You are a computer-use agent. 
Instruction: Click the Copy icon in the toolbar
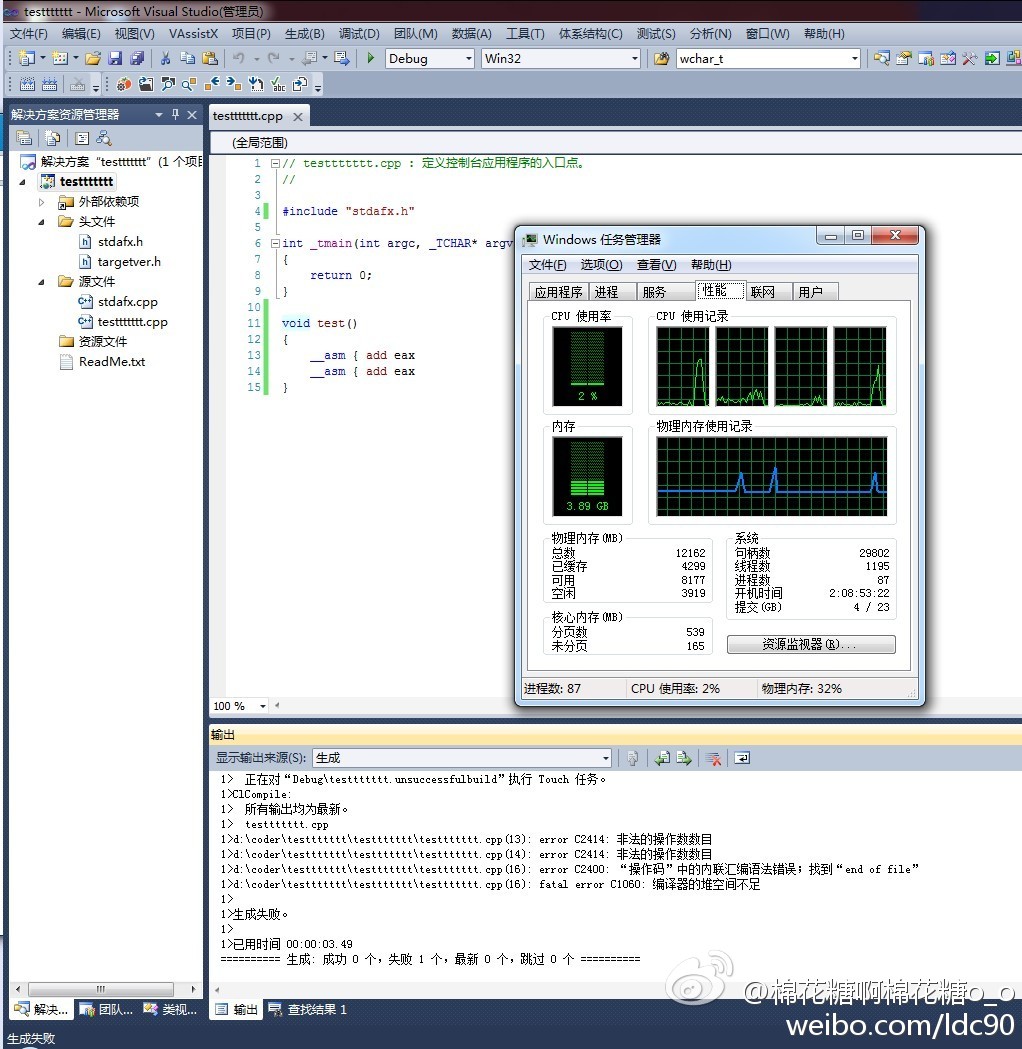[187, 58]
